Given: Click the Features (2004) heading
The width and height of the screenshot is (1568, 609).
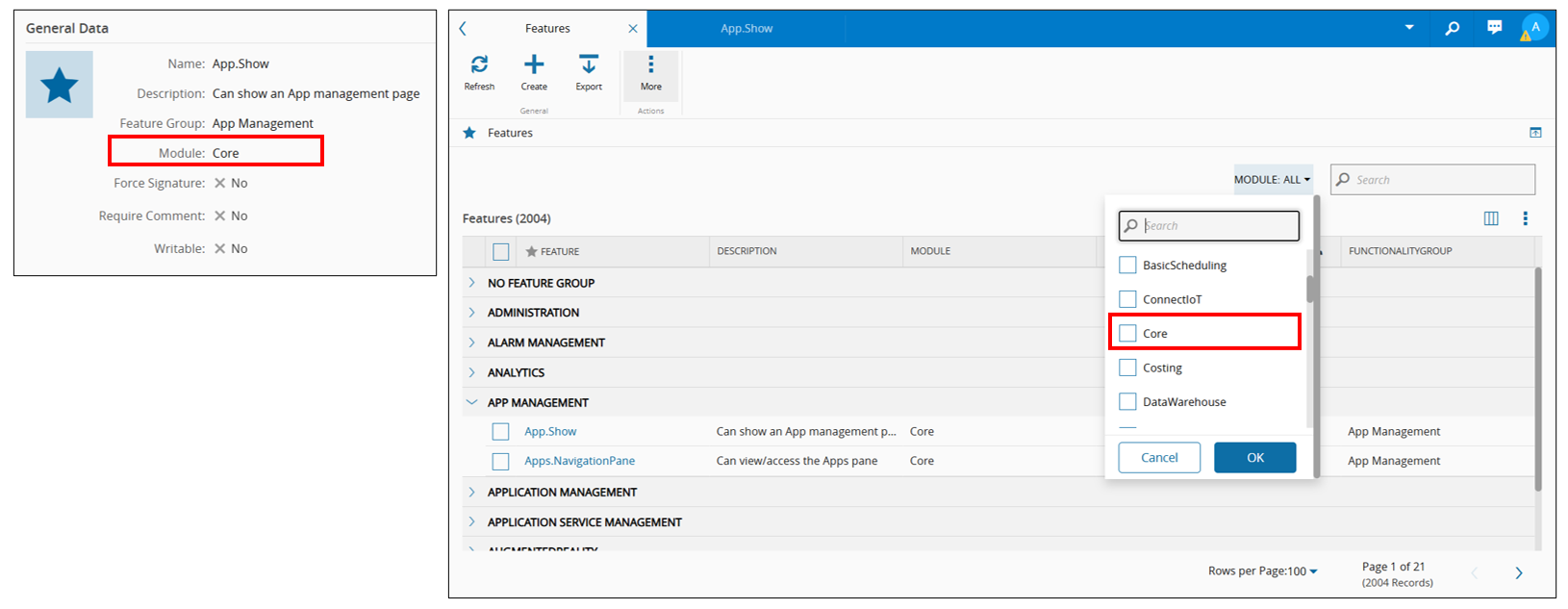Looking at the screenshot, I should tap(507, 218).
